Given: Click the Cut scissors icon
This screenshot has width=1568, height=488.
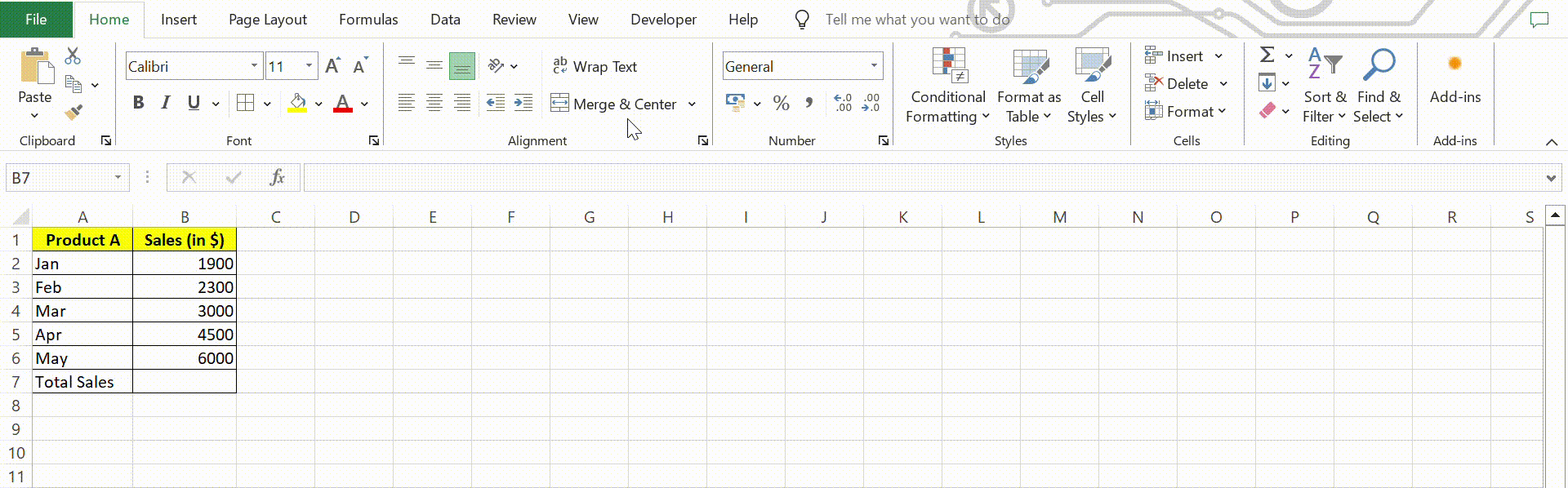Looking at the screenshot, I should [73, 56].
